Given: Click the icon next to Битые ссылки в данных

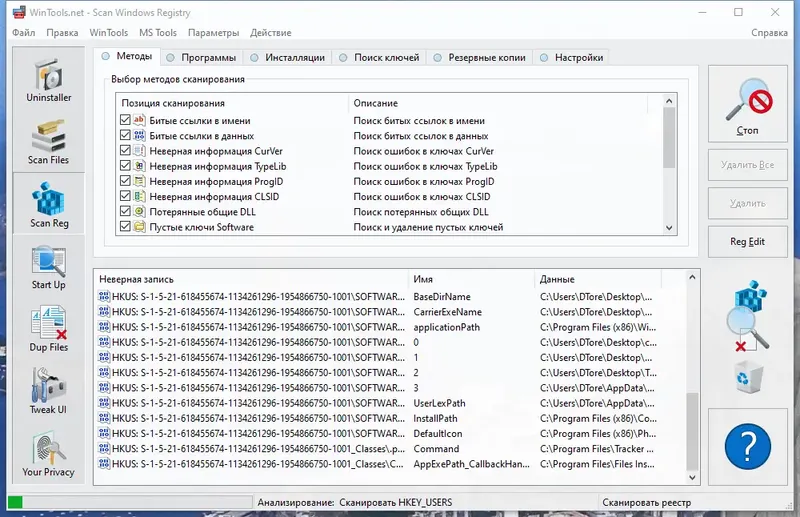Looking at the screenshot, I should click(139, 135).
